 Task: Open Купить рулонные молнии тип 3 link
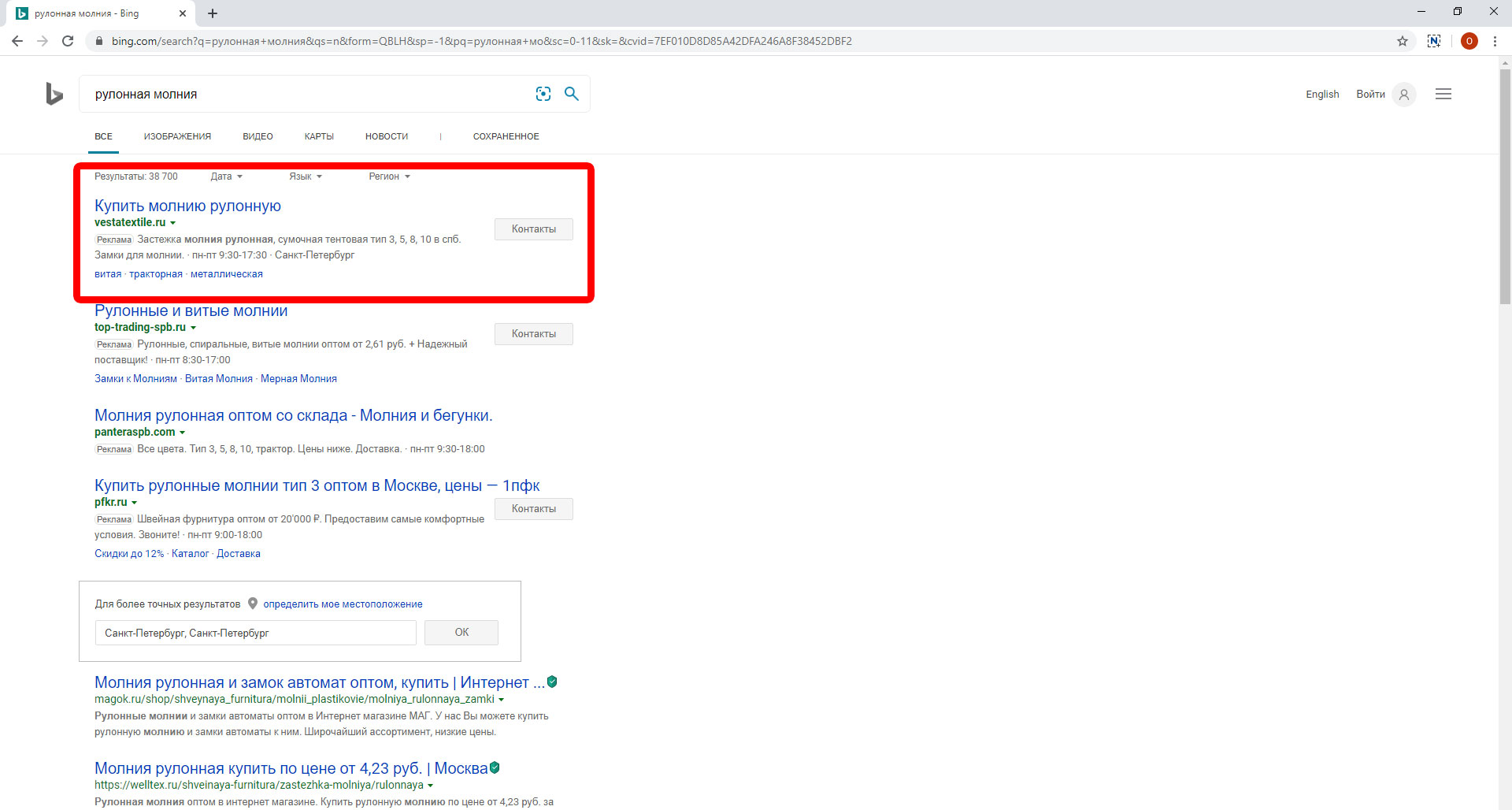[317, 485]
